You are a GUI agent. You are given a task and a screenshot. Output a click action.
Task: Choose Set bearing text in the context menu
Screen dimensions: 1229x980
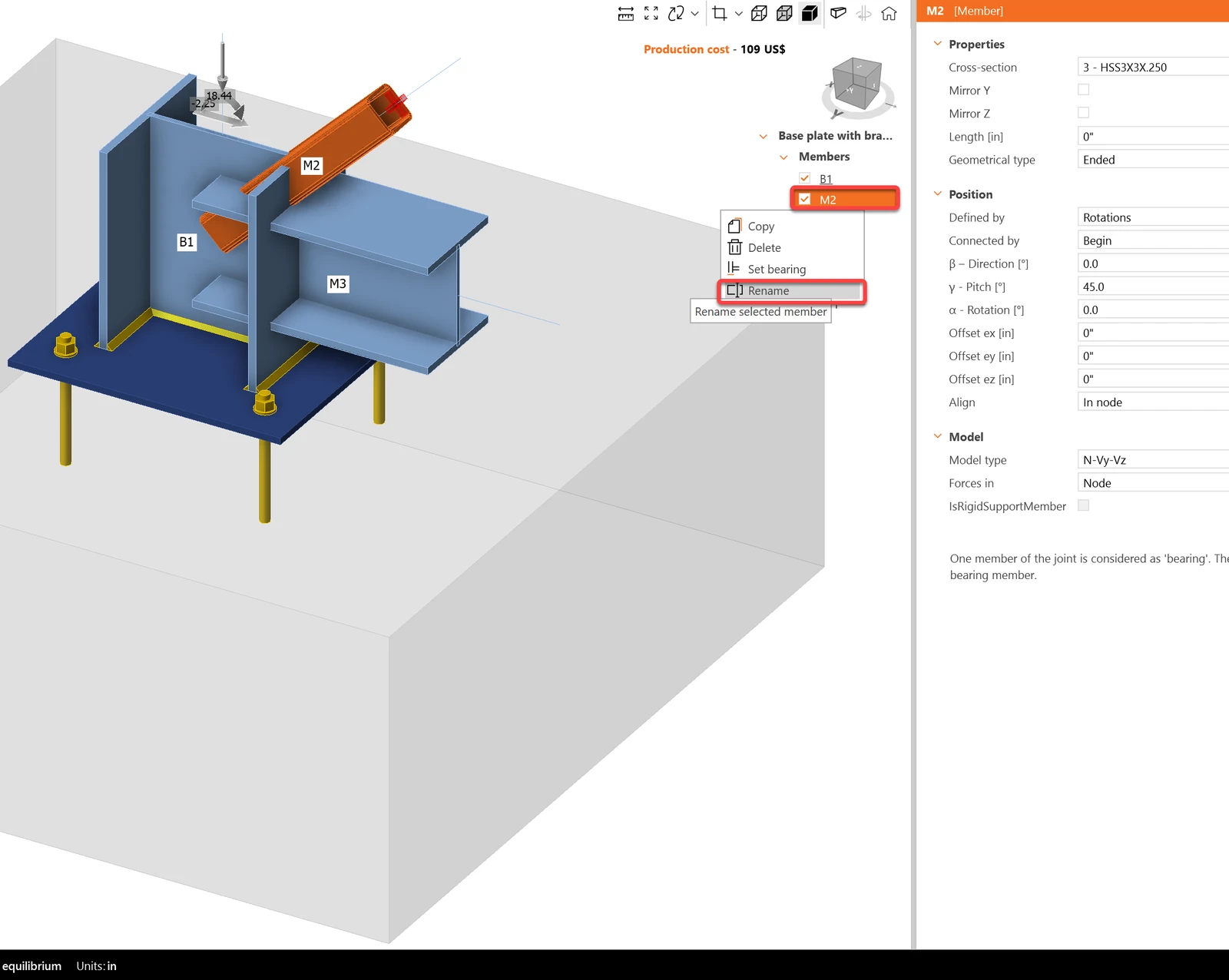coord(777,269)
